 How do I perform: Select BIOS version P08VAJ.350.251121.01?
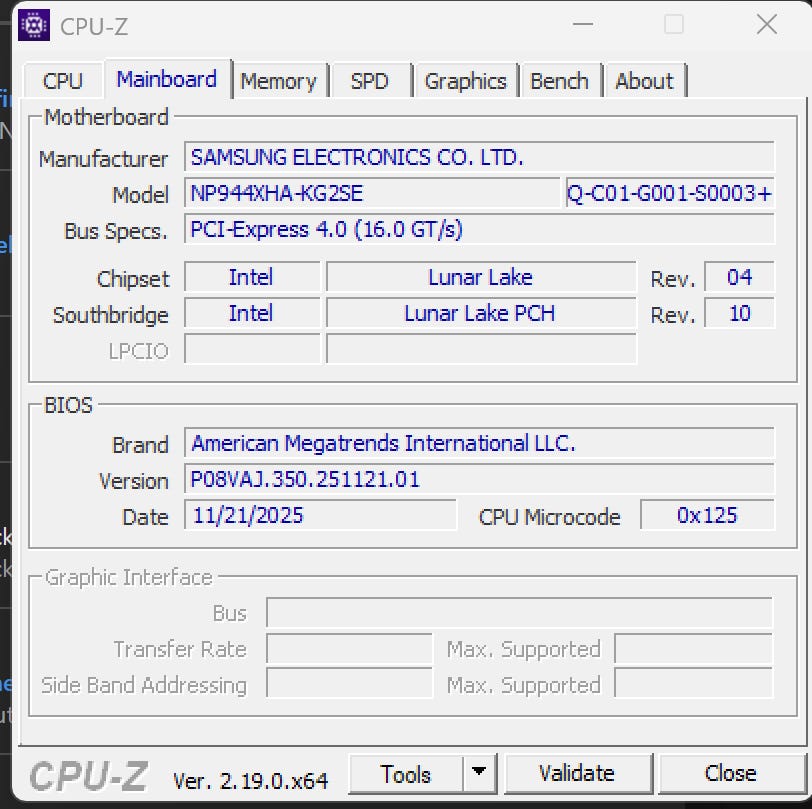point(480,479)
